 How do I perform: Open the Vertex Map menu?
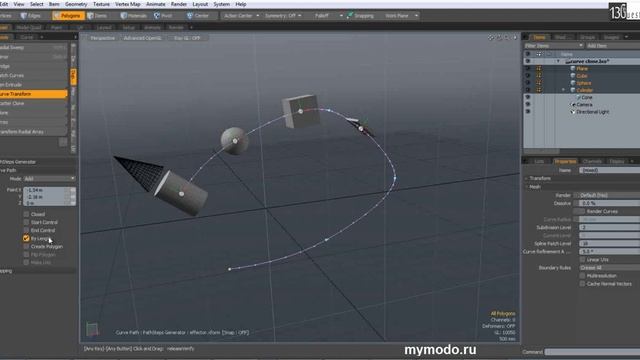pos(127,4)
